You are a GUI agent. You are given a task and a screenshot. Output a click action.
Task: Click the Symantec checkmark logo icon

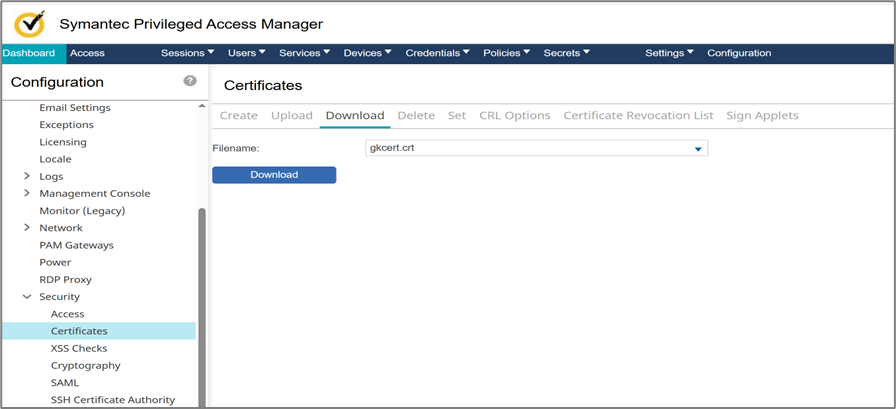pos(31,23)
